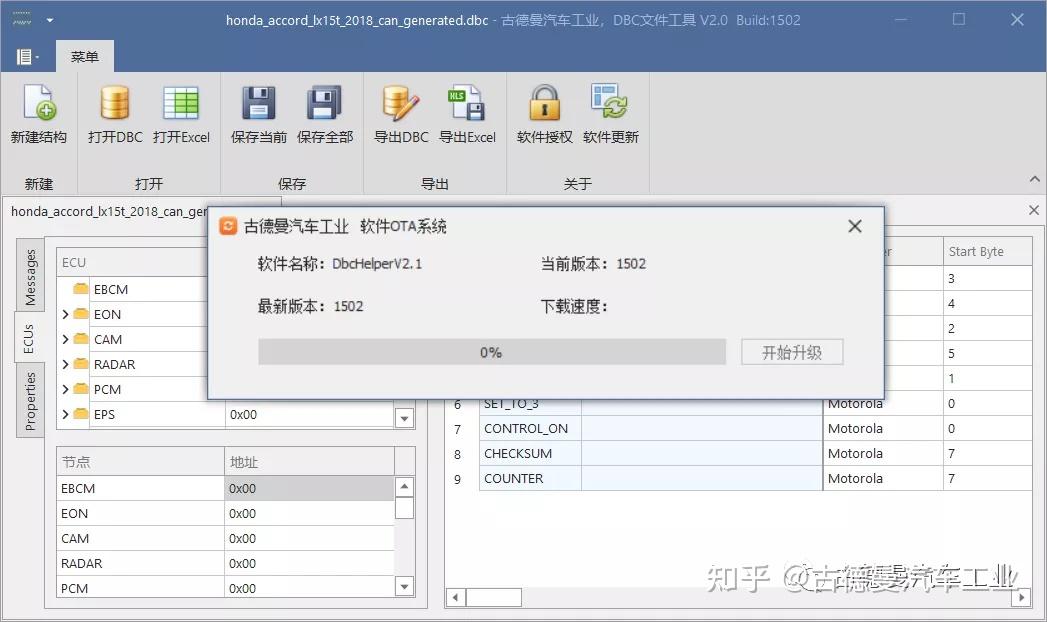
Task: Select the 菜单 ribbon tab
Action: [85, 57]
